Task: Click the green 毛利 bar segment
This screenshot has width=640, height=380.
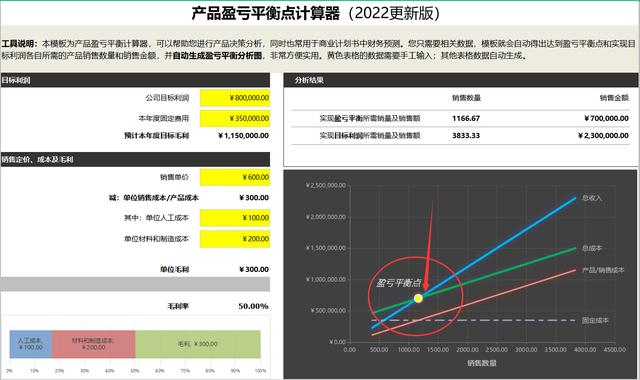Action: coord(198,344)
